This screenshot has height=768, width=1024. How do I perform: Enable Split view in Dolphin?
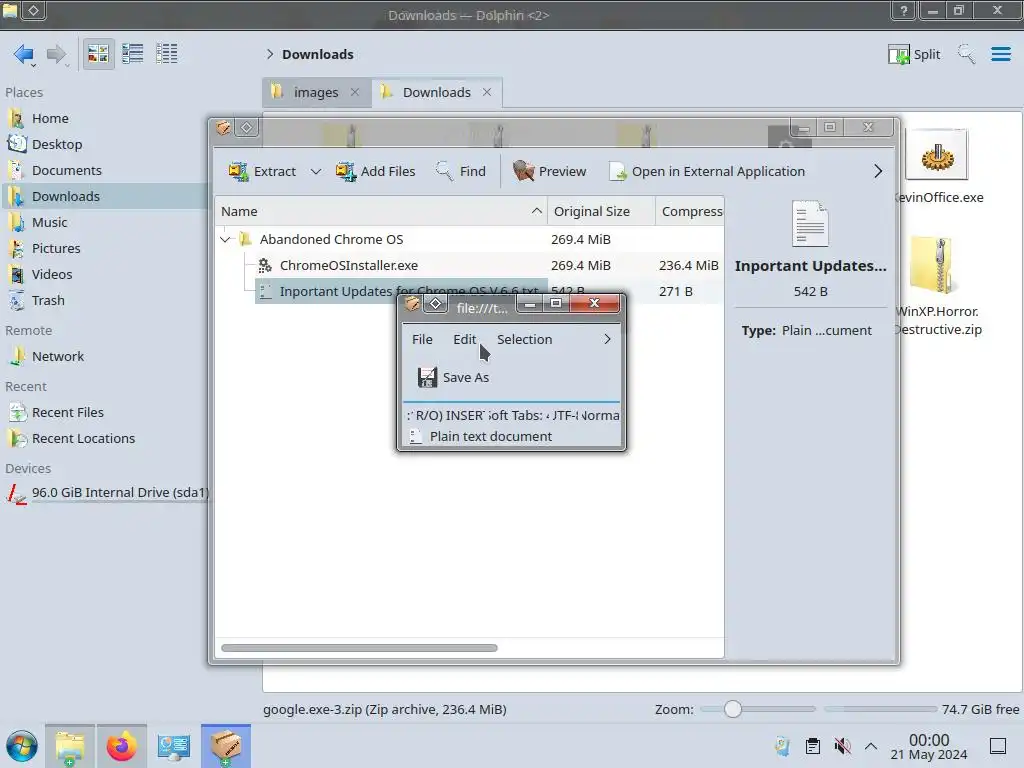(x=914, y=54)
